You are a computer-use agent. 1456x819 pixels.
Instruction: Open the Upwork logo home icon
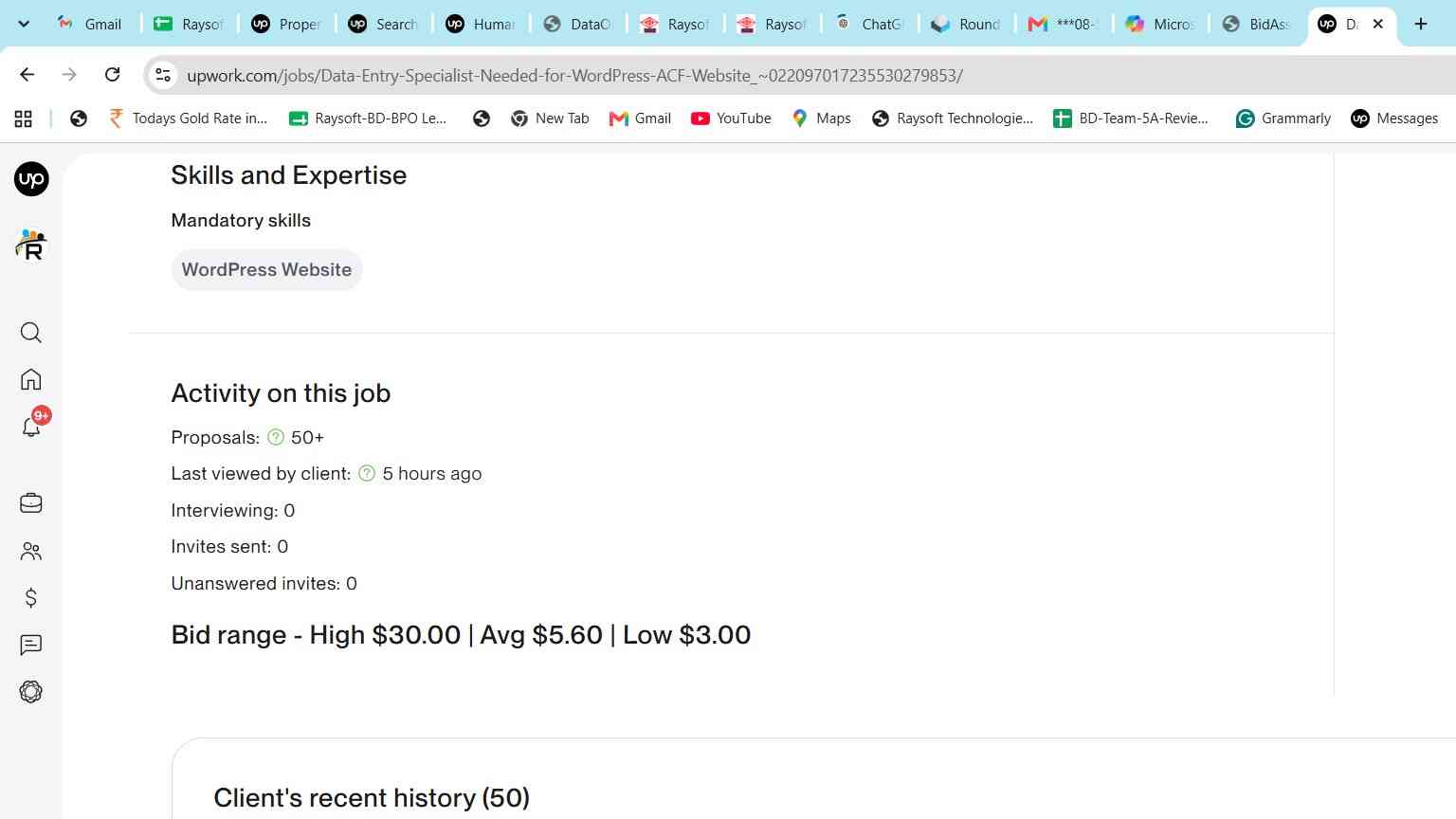pyautogui.click(x=31, y=179)
